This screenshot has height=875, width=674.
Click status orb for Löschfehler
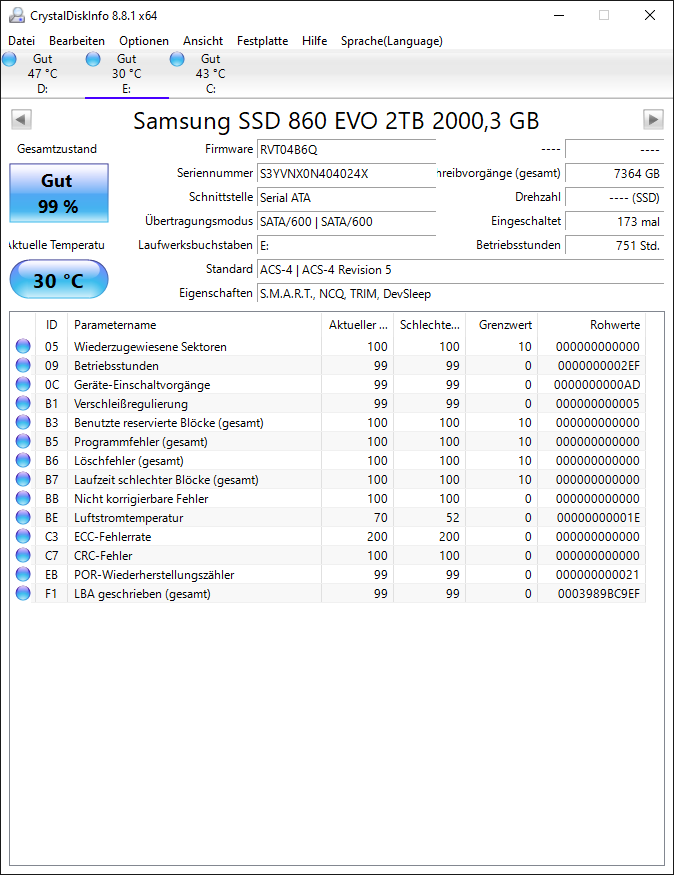[x=23, y=460]
